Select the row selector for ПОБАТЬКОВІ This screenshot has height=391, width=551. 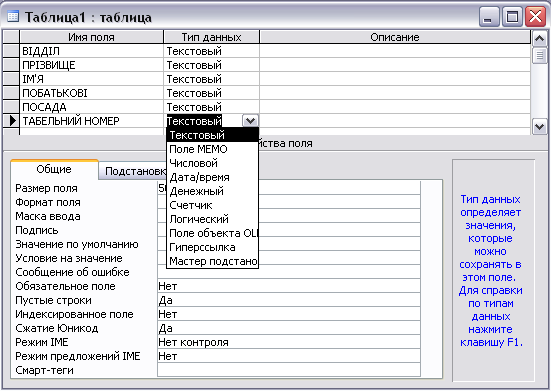pos(11,93)
